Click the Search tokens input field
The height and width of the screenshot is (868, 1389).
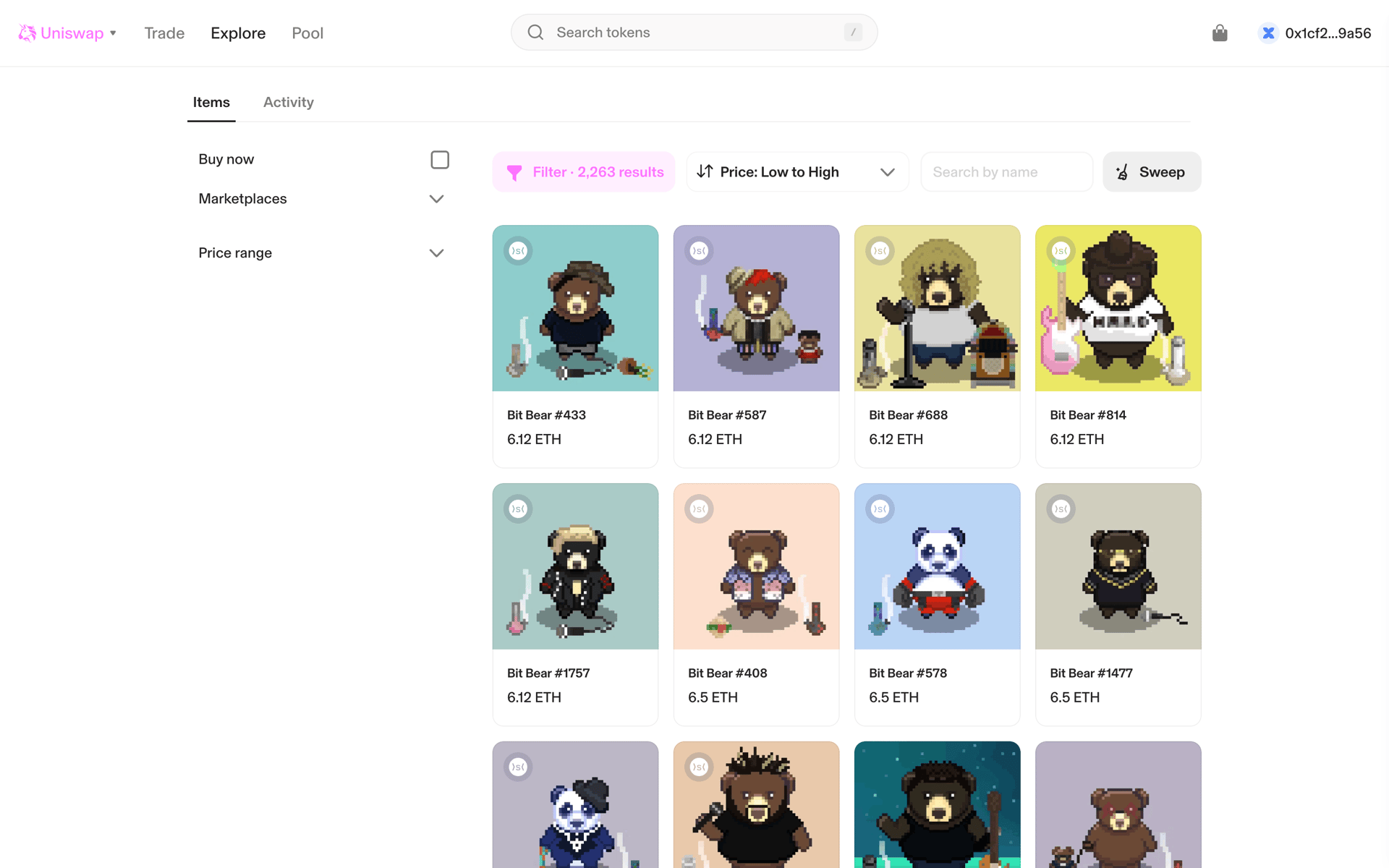point(694,33)
